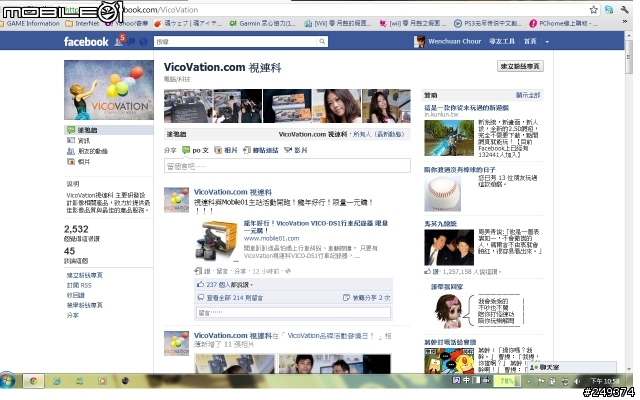Open first photo in the page photo strip

[188, 106]
